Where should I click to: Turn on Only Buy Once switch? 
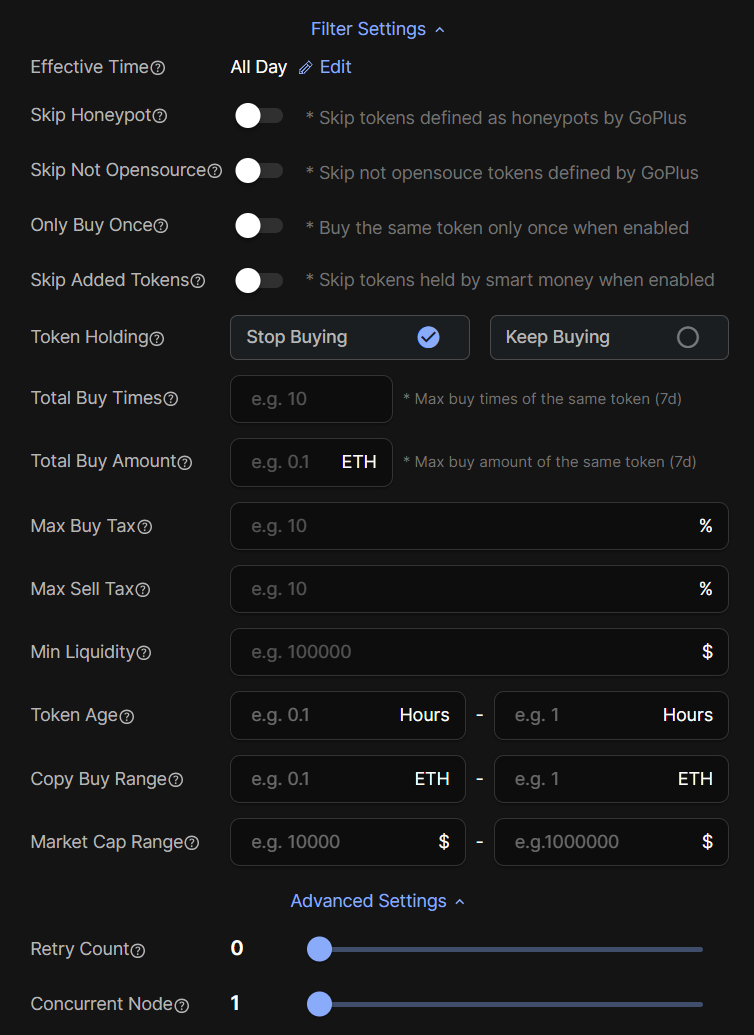coord(258,226)
